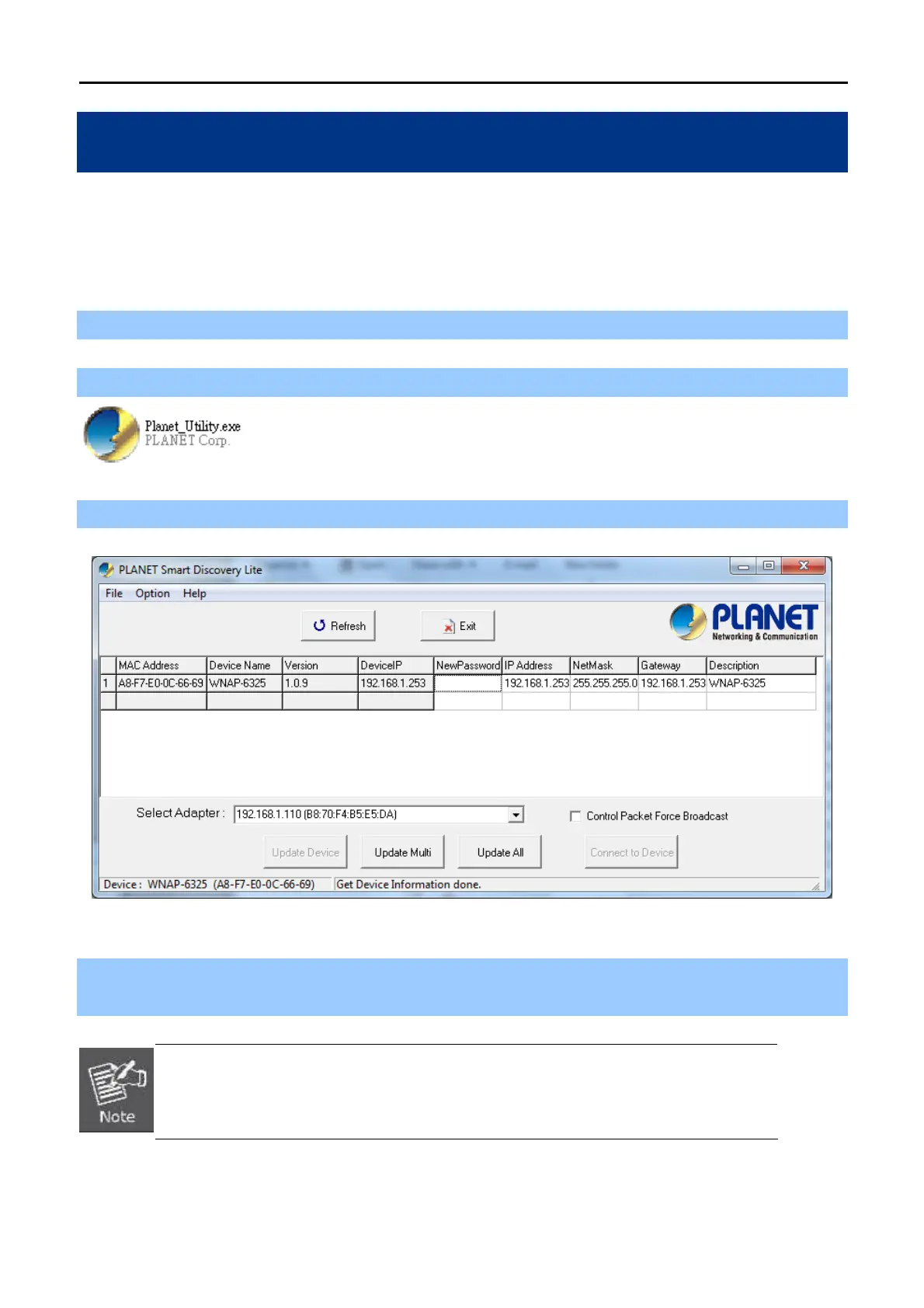Click the row number 1 header

click(108, 684)
